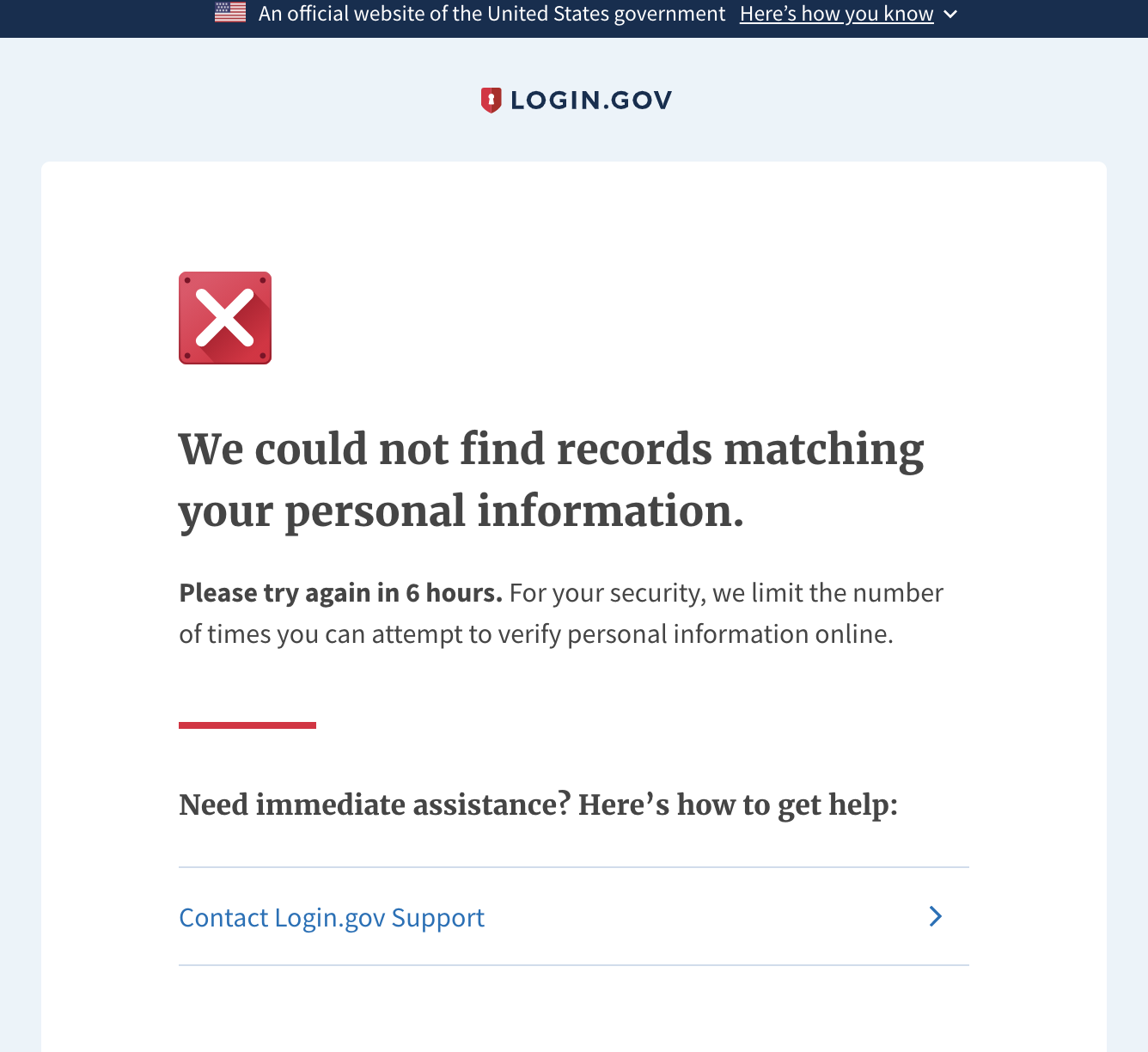The height and width of the screenshot is (1052, 1148).
Task: Expand the government banner chevron
Action: pos(950,14)
